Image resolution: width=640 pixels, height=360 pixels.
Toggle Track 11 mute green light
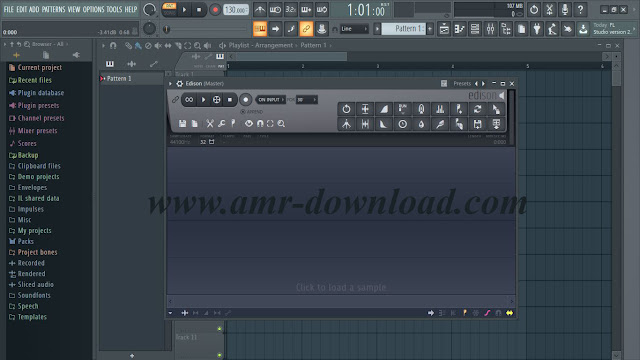pyautogui.click(x=220, y=329)
